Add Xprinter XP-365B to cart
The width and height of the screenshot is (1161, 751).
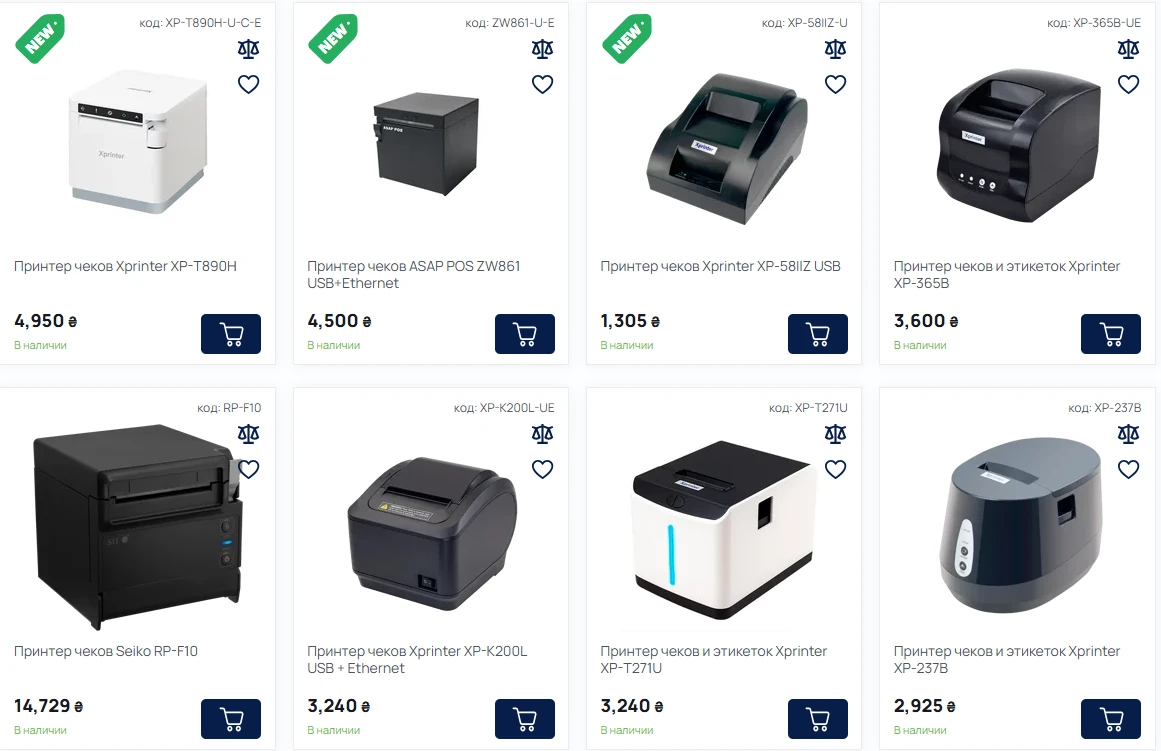[x=1111, y=334]
